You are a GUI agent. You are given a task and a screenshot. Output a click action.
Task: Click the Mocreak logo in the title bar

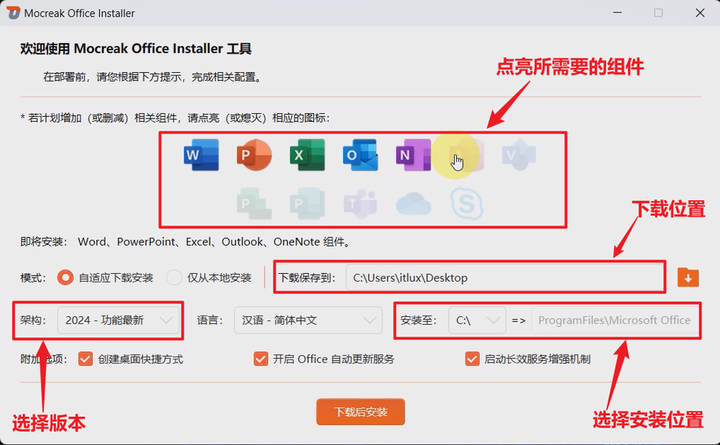tap(13, 13)
